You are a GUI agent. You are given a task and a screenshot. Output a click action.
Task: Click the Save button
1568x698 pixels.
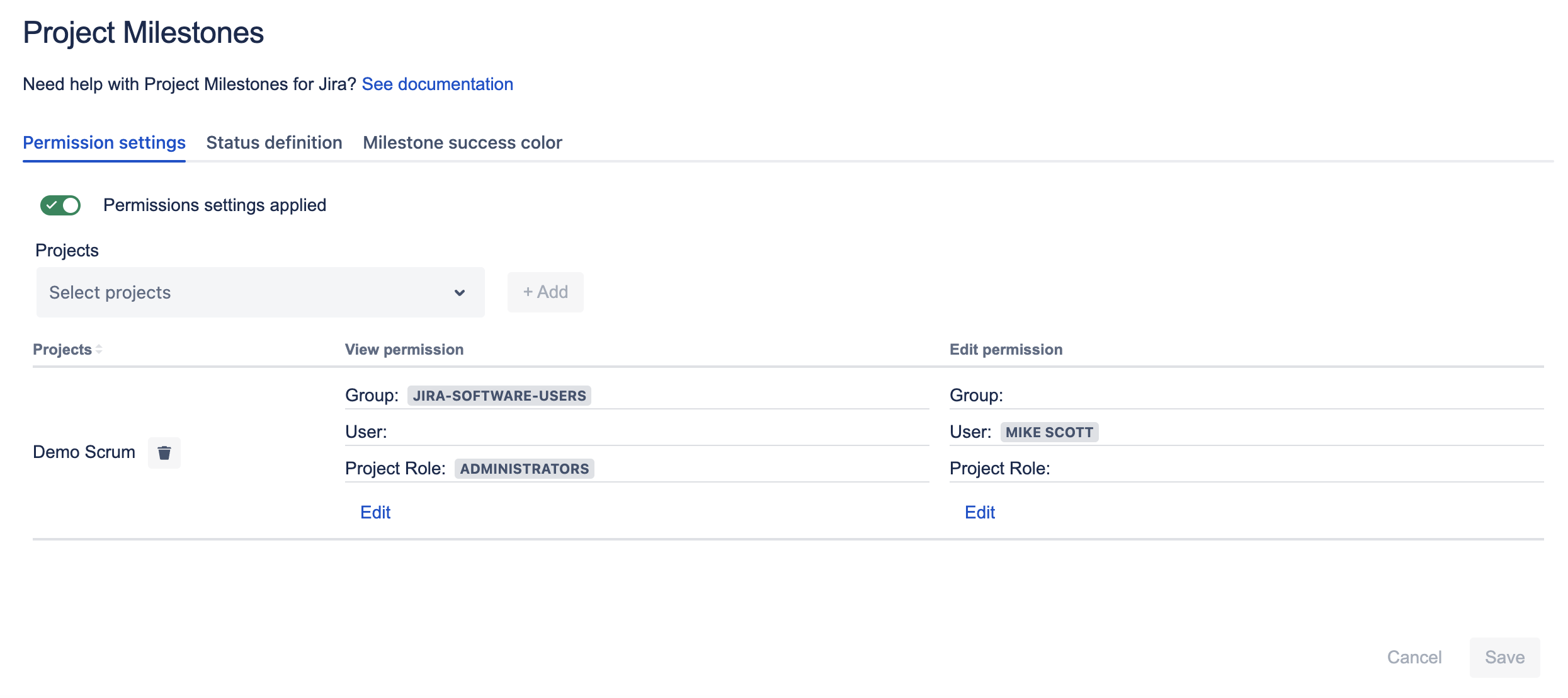coord(1504,657)
